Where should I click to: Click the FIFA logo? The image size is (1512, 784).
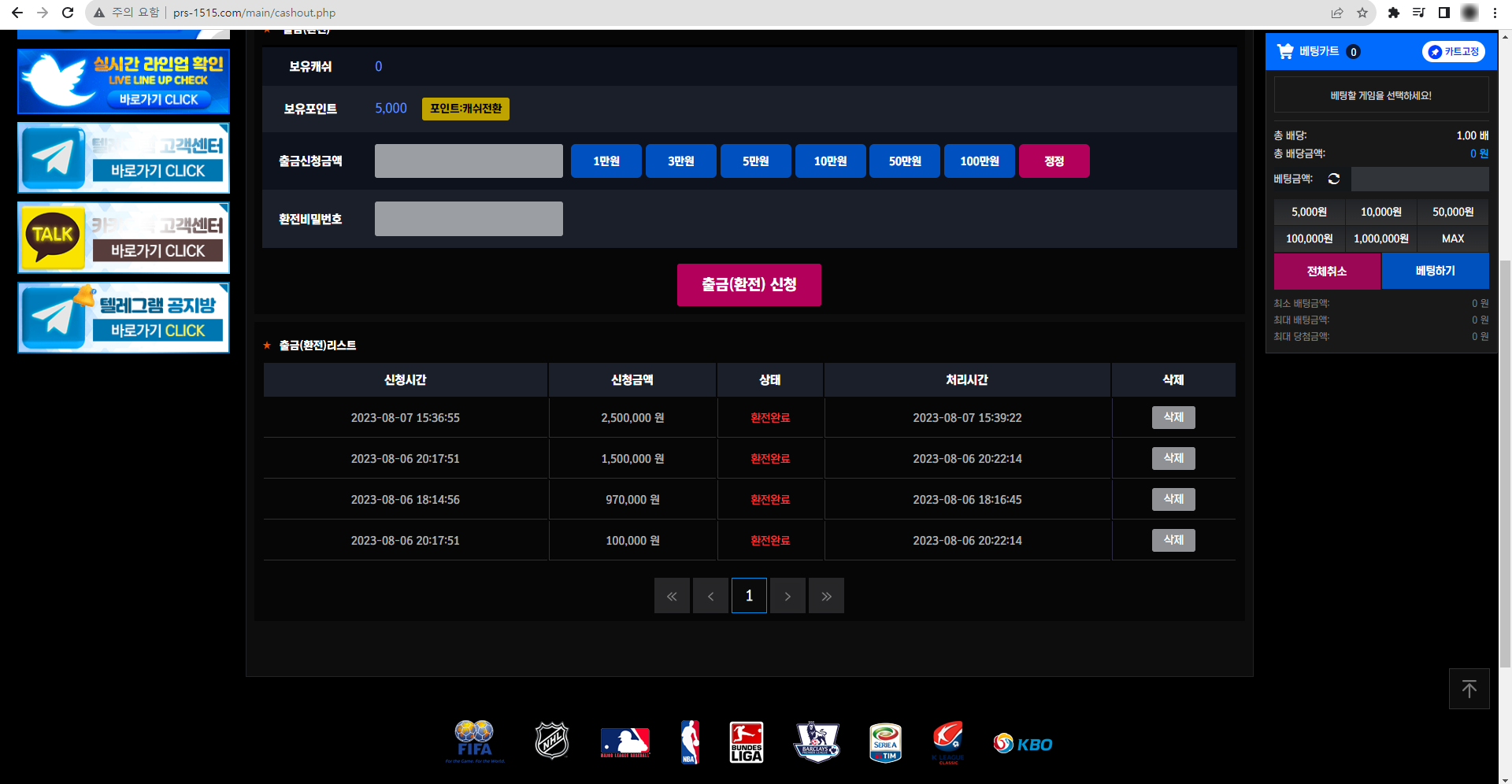[x=475, y=741]
